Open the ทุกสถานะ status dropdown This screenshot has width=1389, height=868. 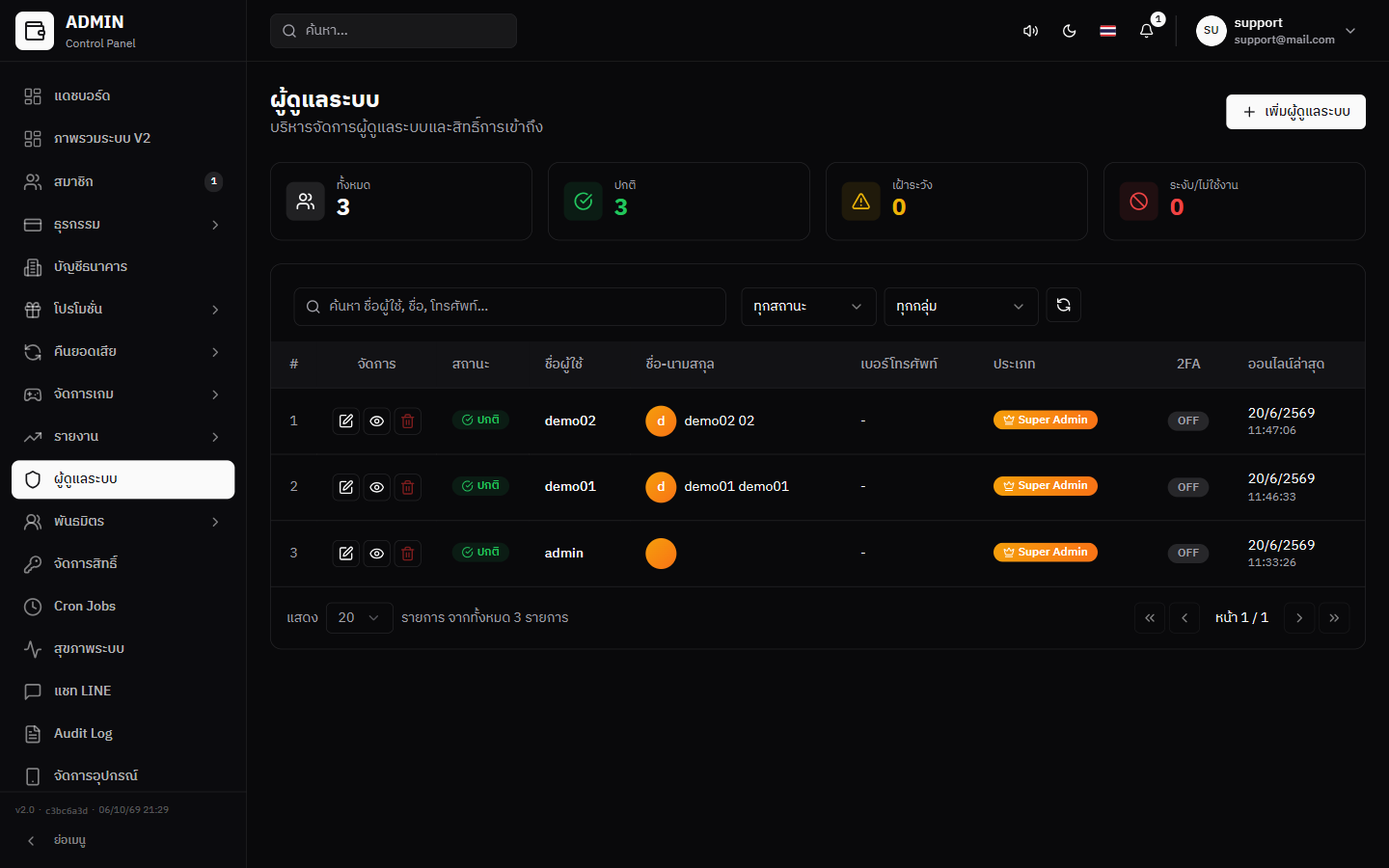click(808, 306)
